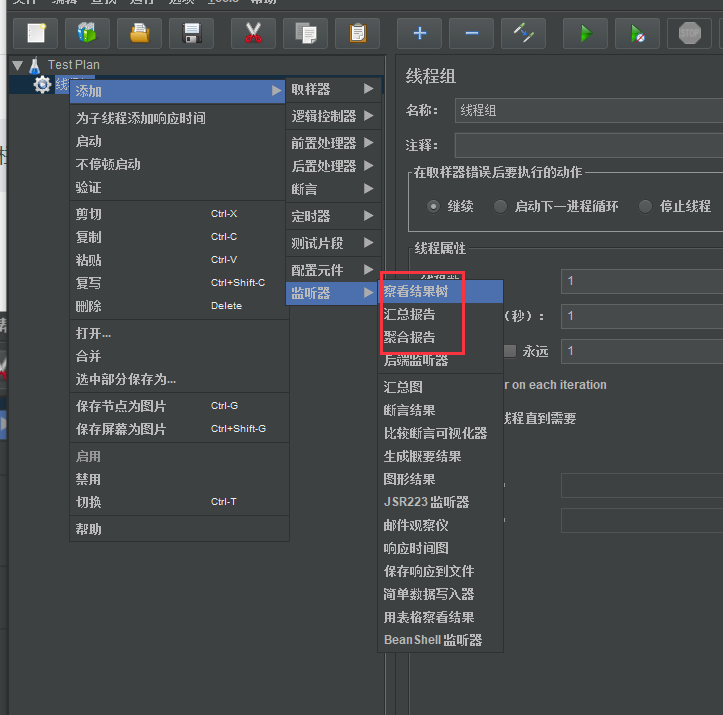Expand the 添加 submenu
Image resolution: width=723 pixels, height=715 pixels.
point(178,91)
